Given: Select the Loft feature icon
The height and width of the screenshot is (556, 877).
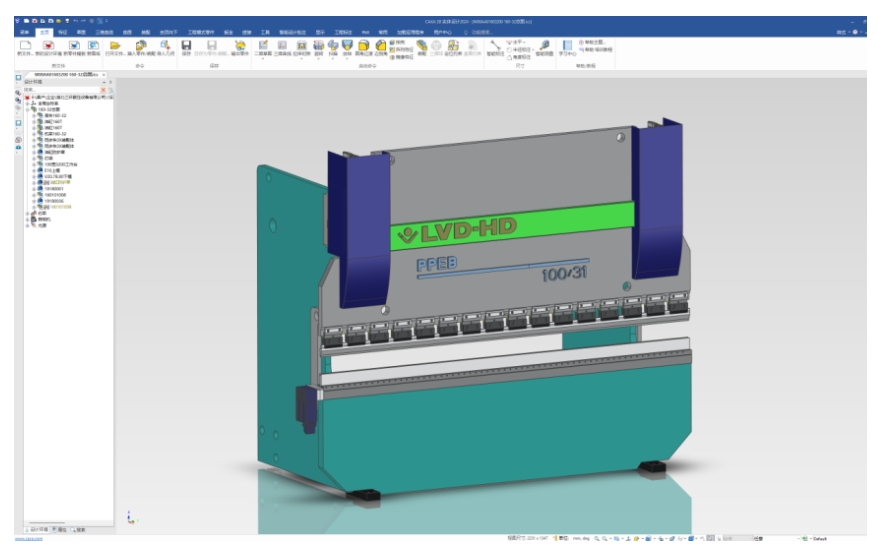Looking at the screenshot, I should [x=347, y=45].
